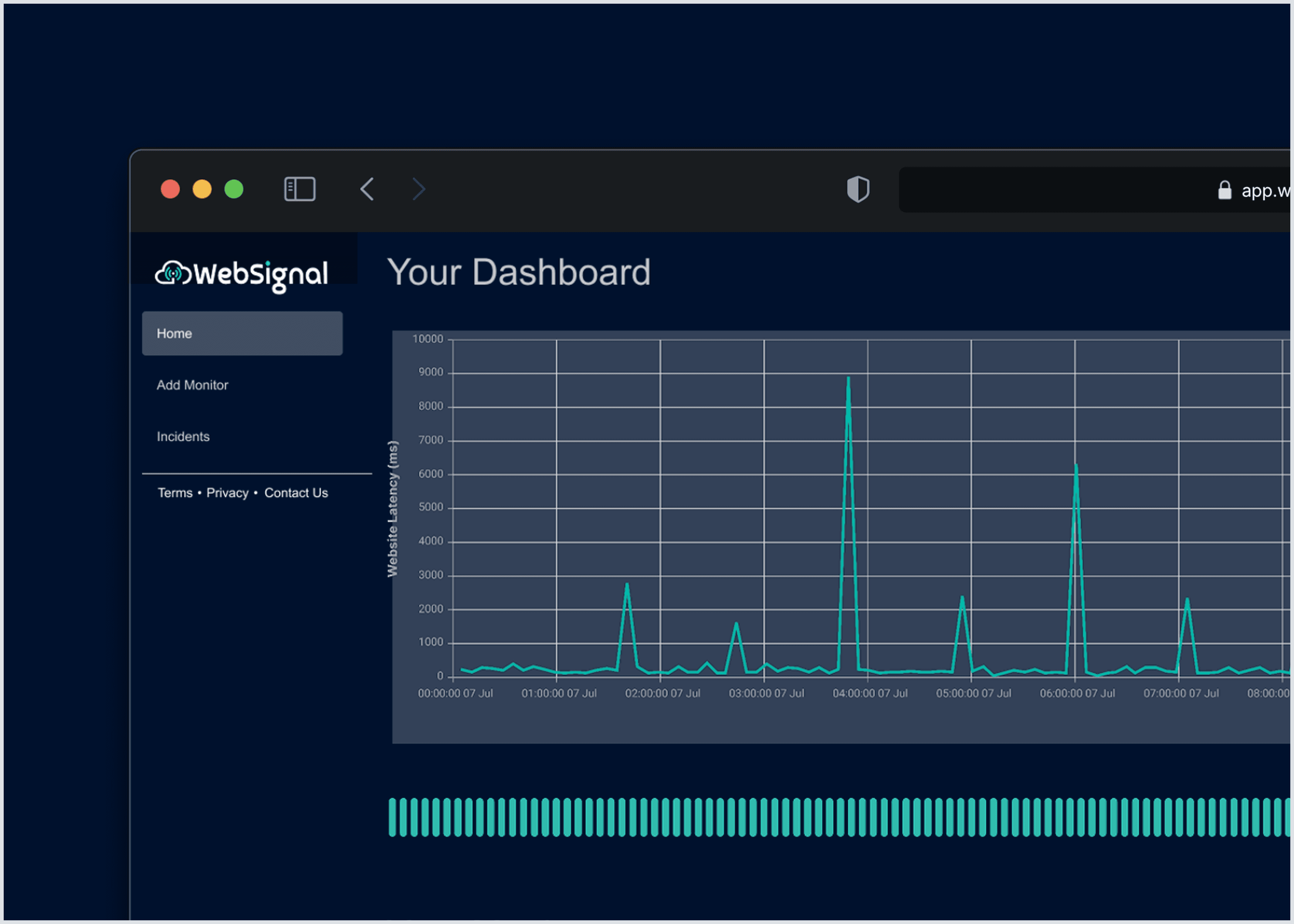This screenshot has height=924, width=1294.
Task: Click the red close window button
Action: (170, 189)
